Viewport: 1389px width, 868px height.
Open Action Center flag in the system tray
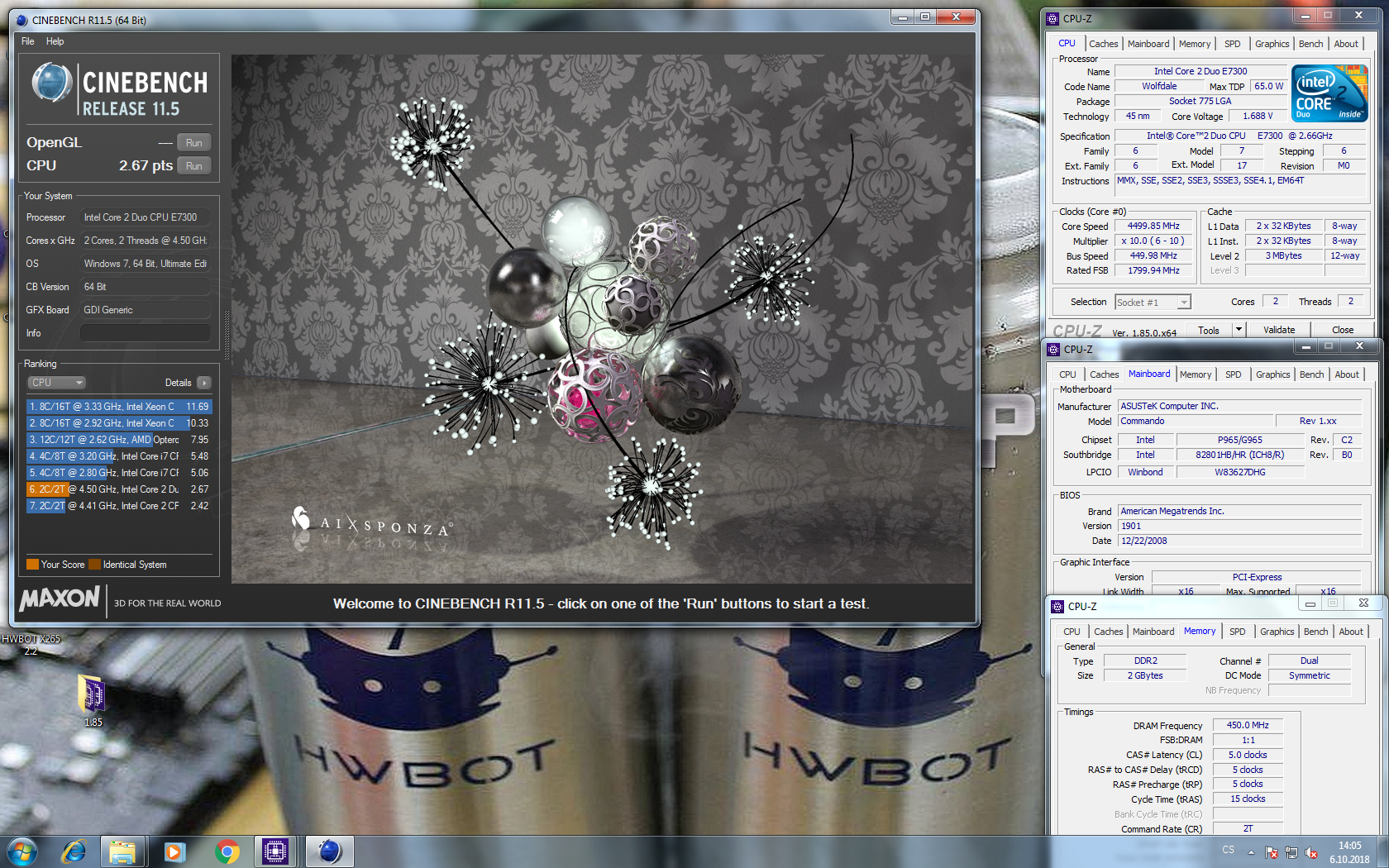pos(1272,852)
